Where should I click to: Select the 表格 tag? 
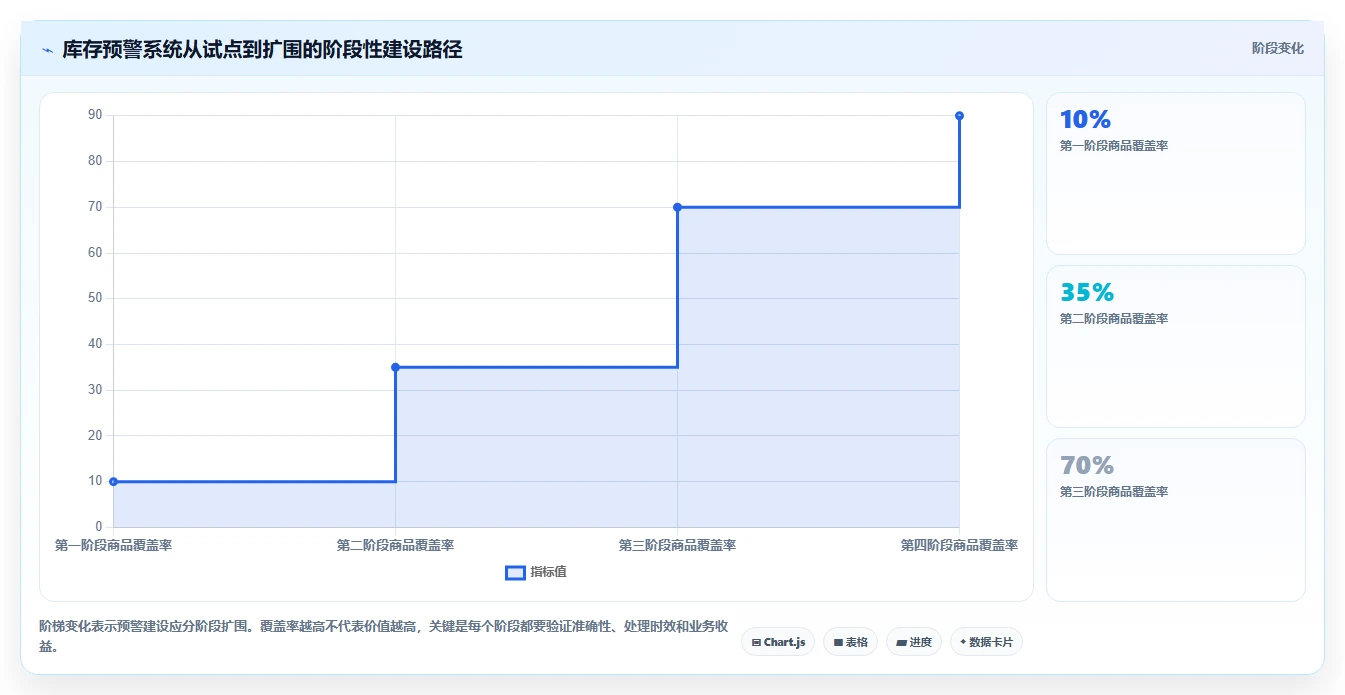point(850,642)
